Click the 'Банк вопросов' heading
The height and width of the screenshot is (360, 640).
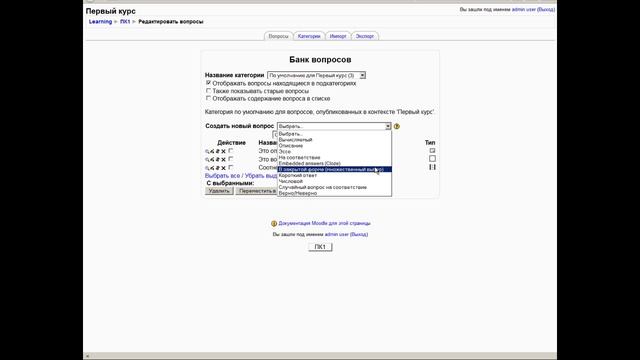320,60
